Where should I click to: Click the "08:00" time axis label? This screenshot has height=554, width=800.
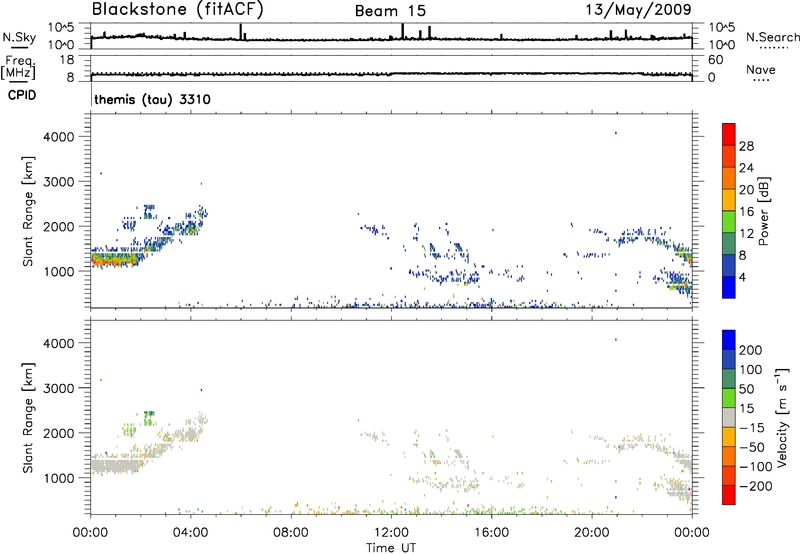[x=290, y=533]
